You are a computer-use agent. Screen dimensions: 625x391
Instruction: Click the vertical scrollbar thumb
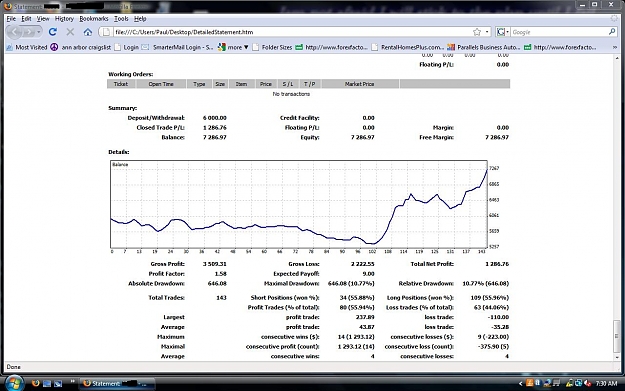pos(617,336)
